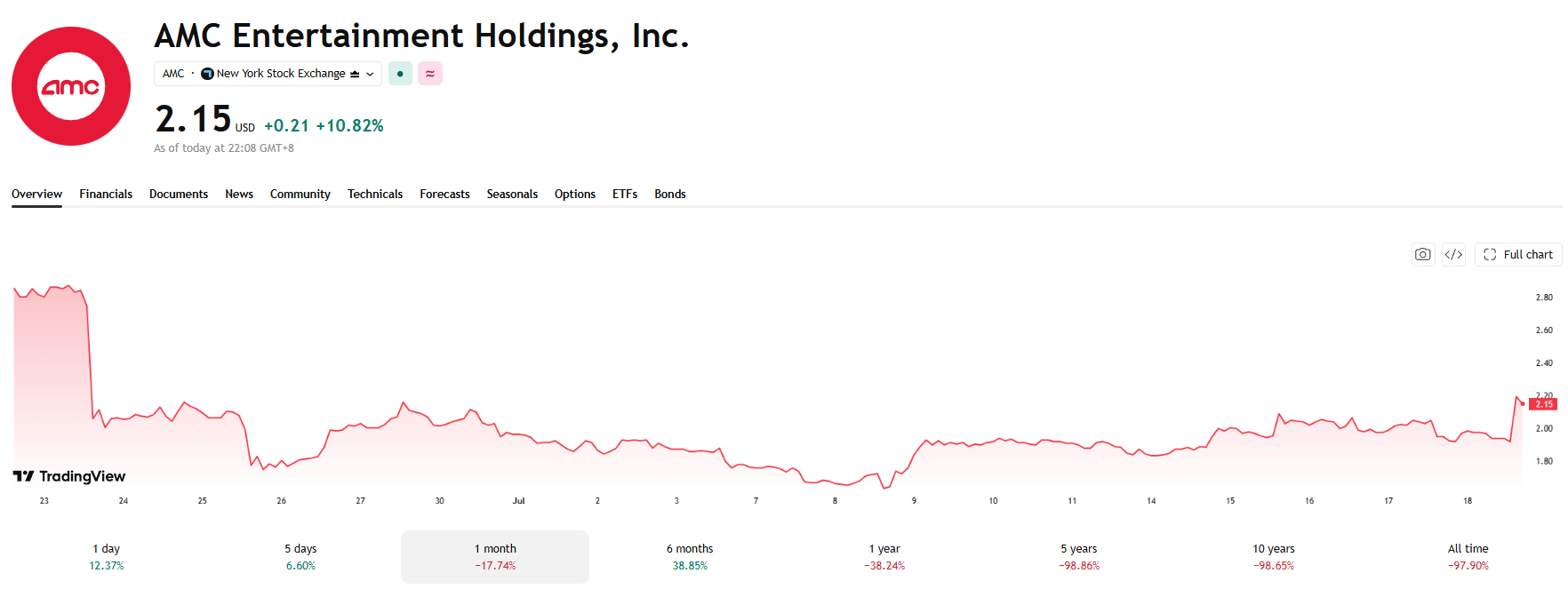Select the 1 year range

point(884,557)
